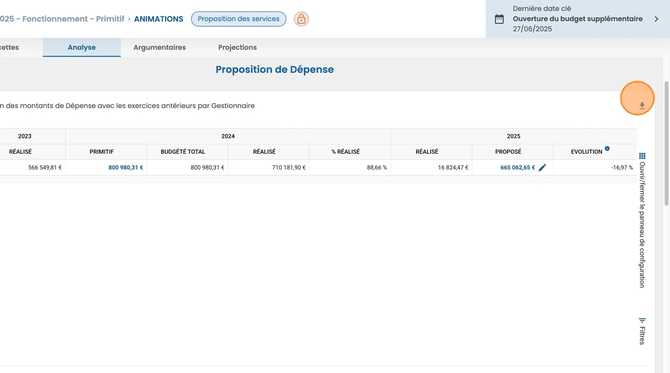670x373 pixels.
Task: Switch to the Projections tab
Action: pos(237,47)
